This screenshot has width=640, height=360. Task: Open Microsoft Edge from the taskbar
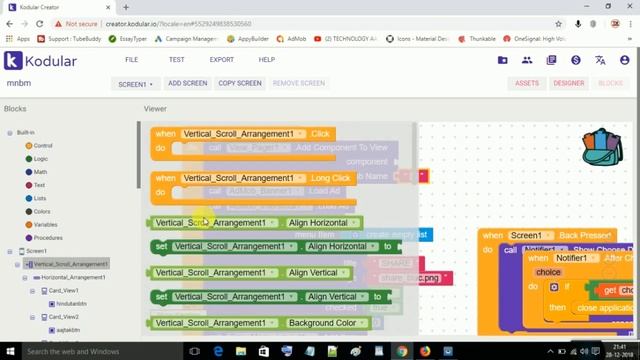point(218,351)
